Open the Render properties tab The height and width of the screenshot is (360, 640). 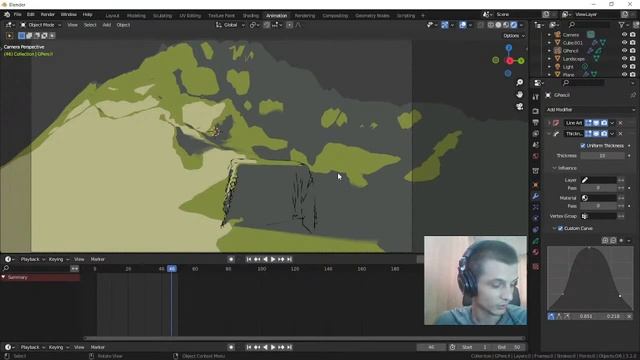point(536,111)
